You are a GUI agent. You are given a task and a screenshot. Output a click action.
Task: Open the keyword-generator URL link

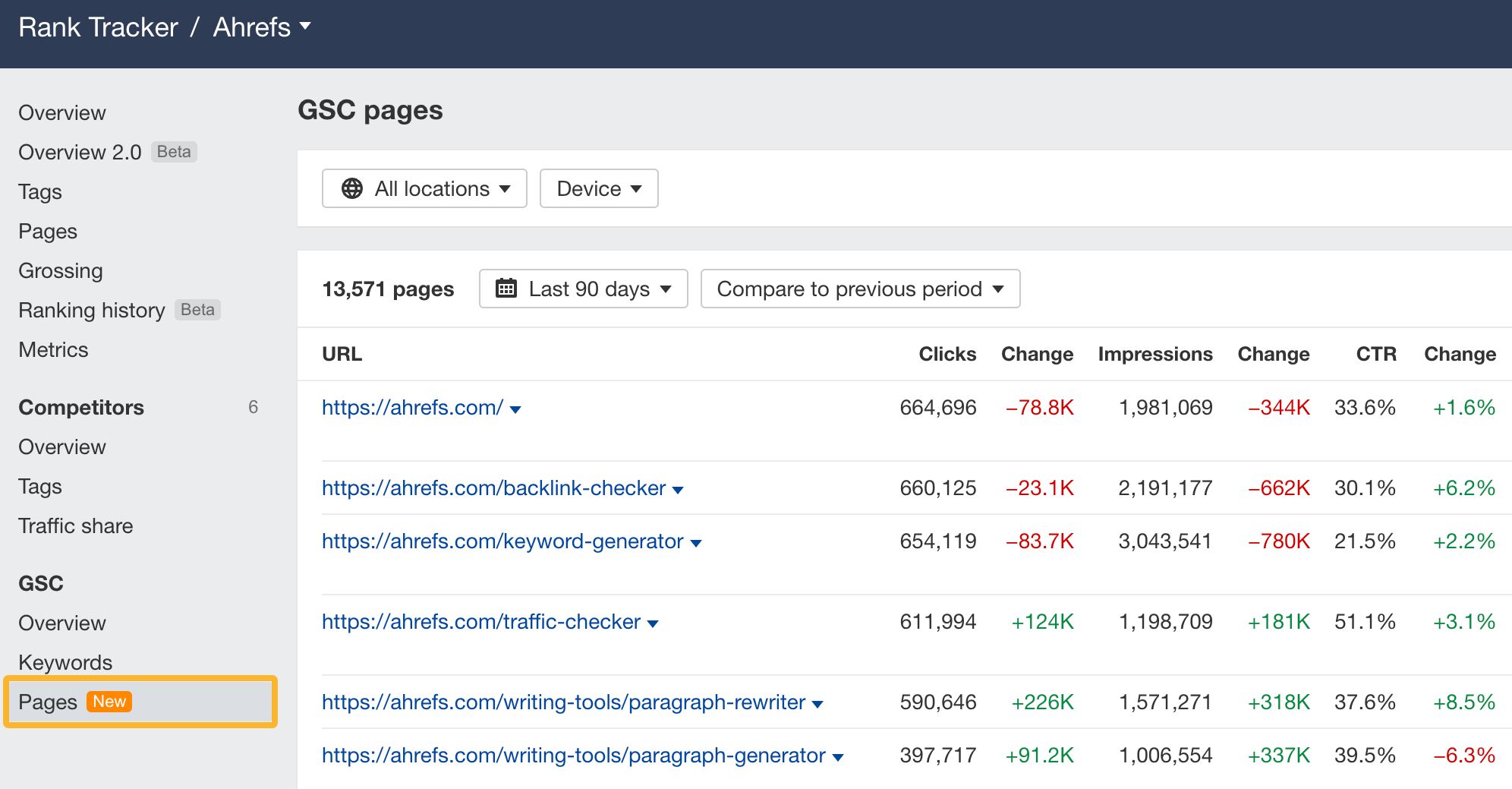pos(502,541)
